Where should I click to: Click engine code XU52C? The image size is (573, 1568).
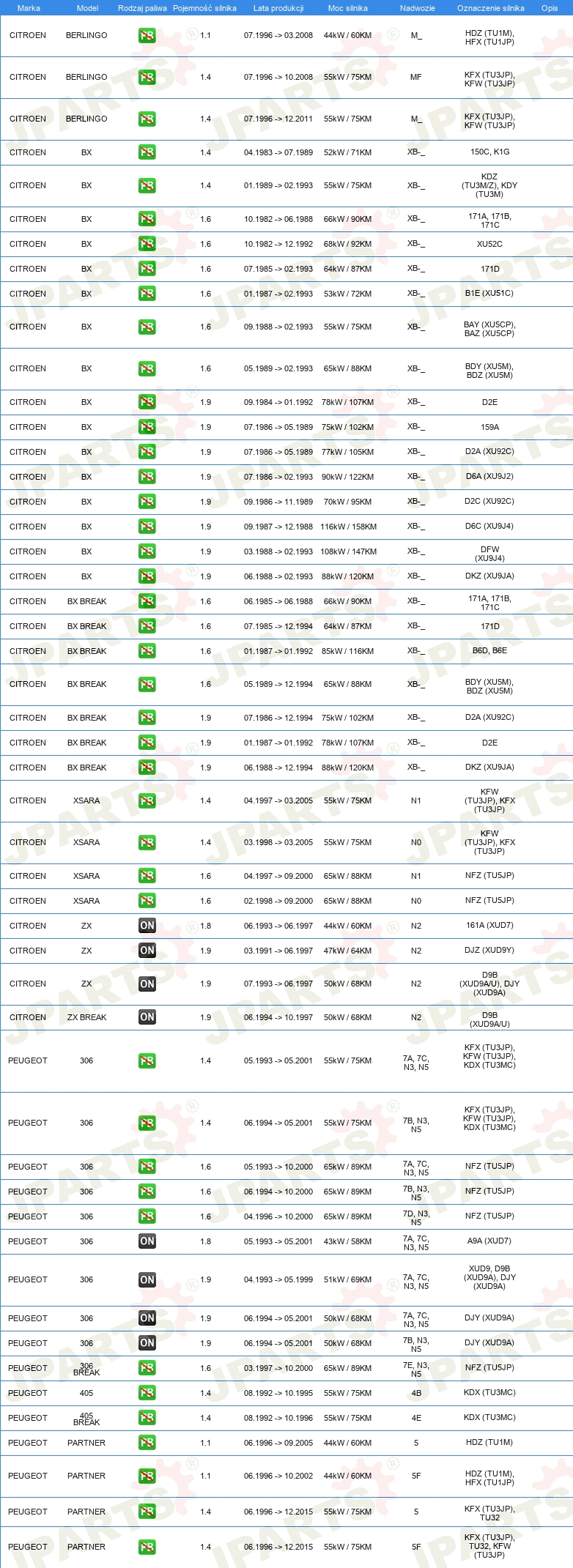coord(489,244)
